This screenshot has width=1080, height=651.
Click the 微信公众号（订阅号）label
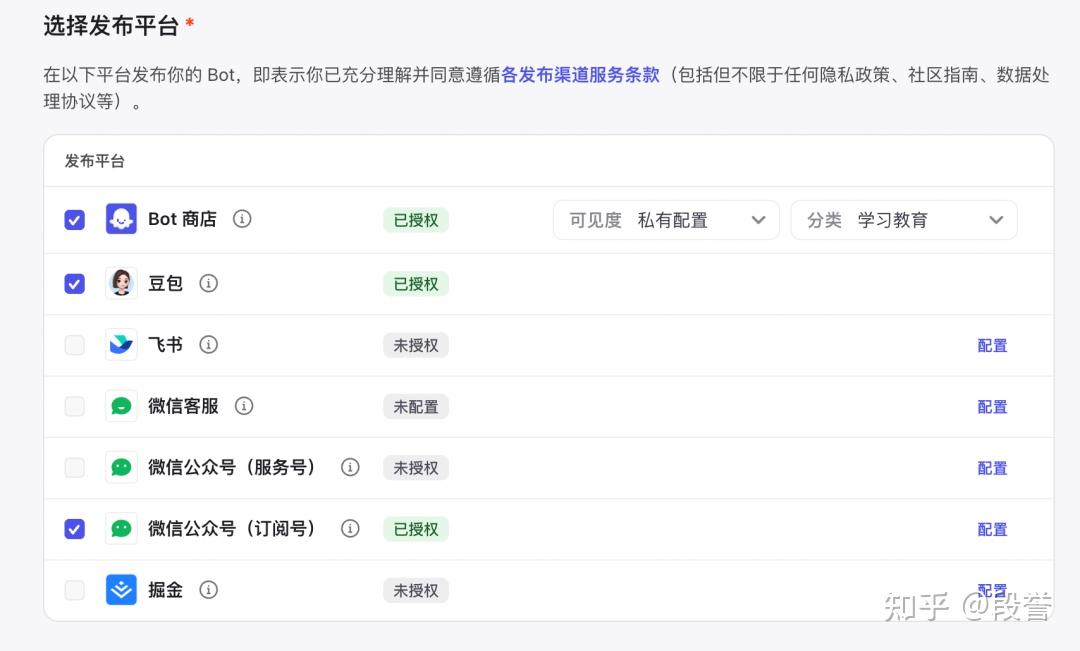pos(232,528)
